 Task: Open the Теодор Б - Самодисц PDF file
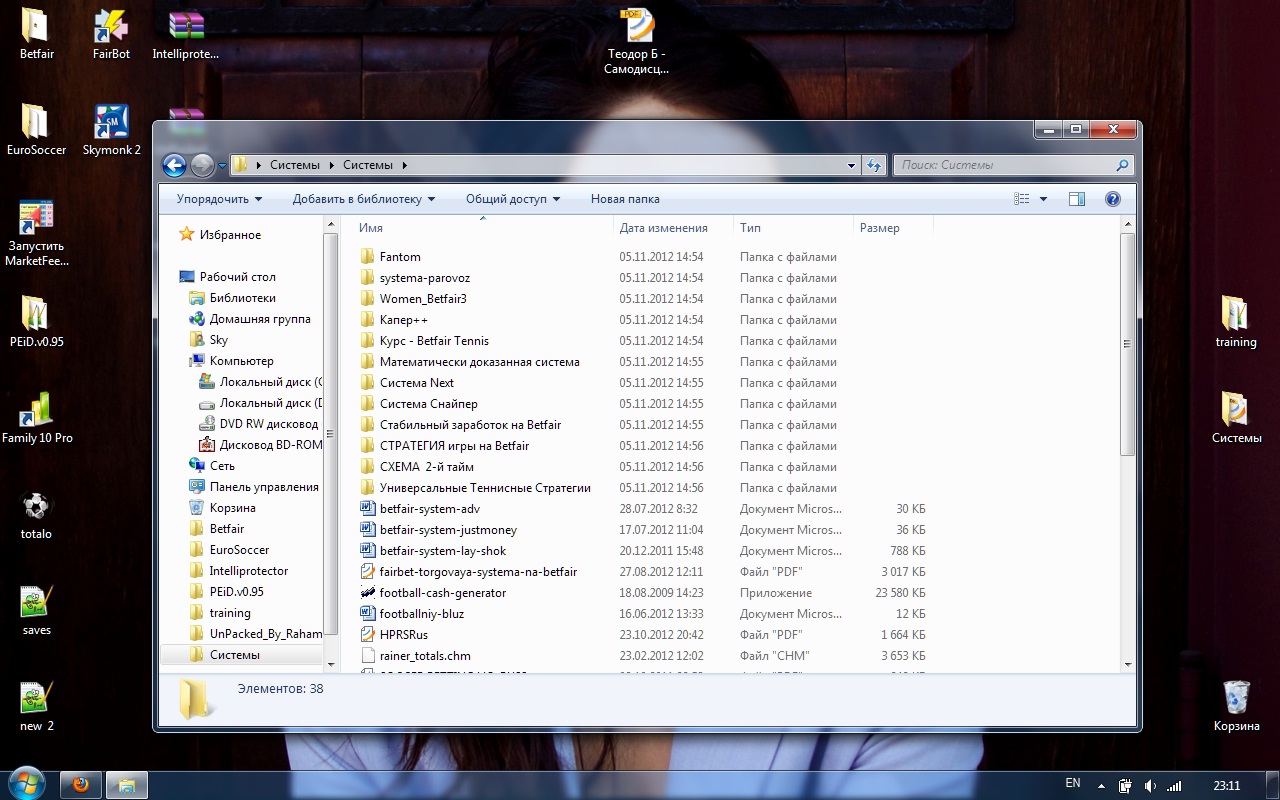636,41
